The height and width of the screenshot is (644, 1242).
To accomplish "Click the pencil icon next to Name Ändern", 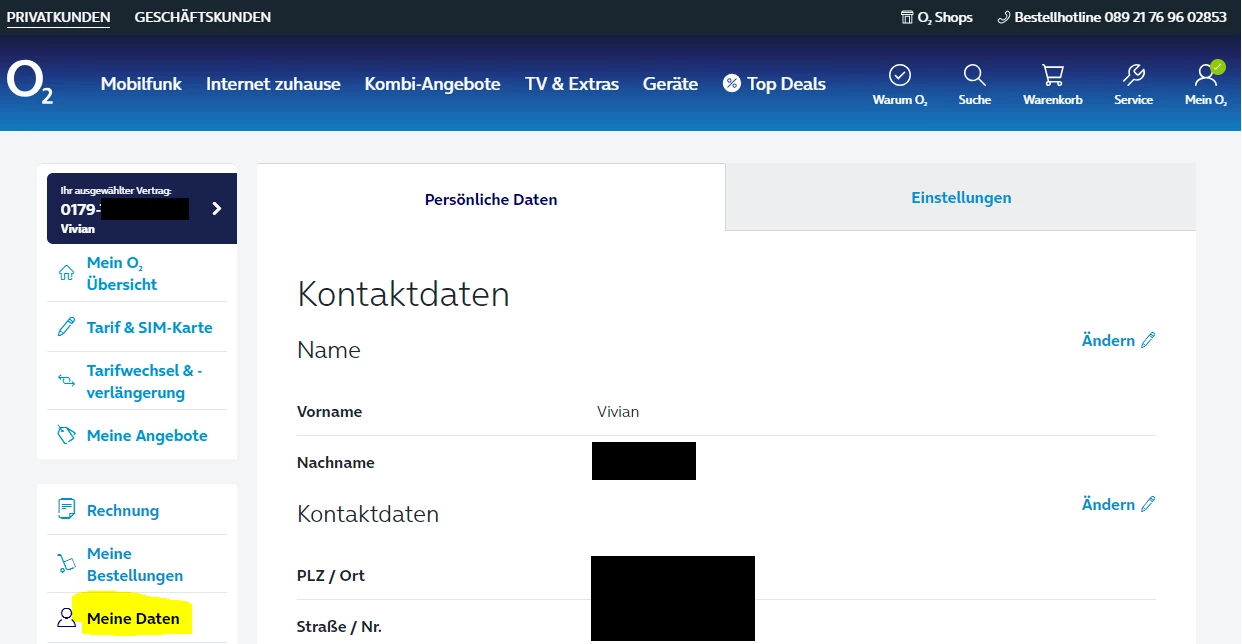I will click(1148, 340).
